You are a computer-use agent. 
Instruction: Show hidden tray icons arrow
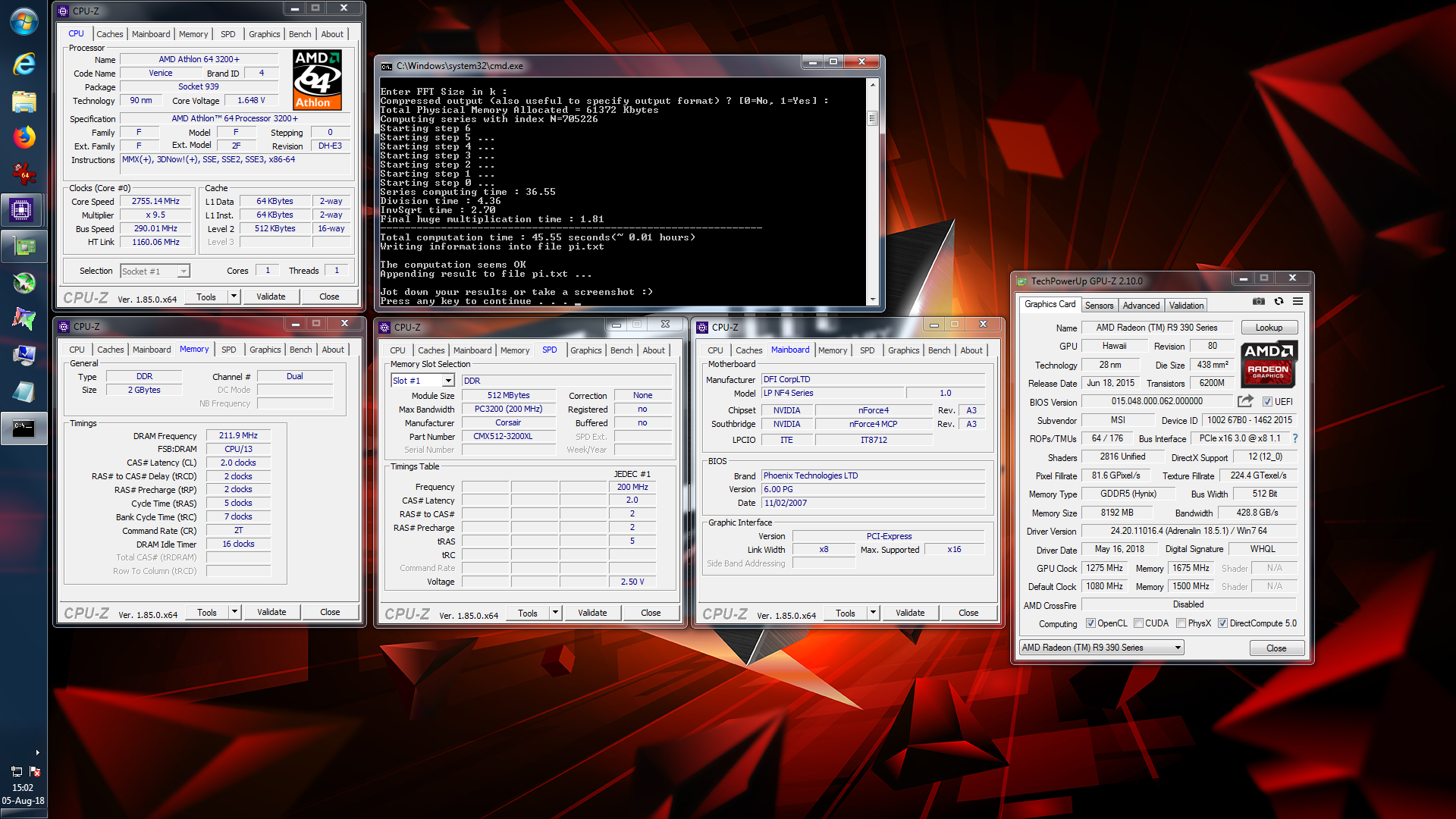(x=37, y=753)
